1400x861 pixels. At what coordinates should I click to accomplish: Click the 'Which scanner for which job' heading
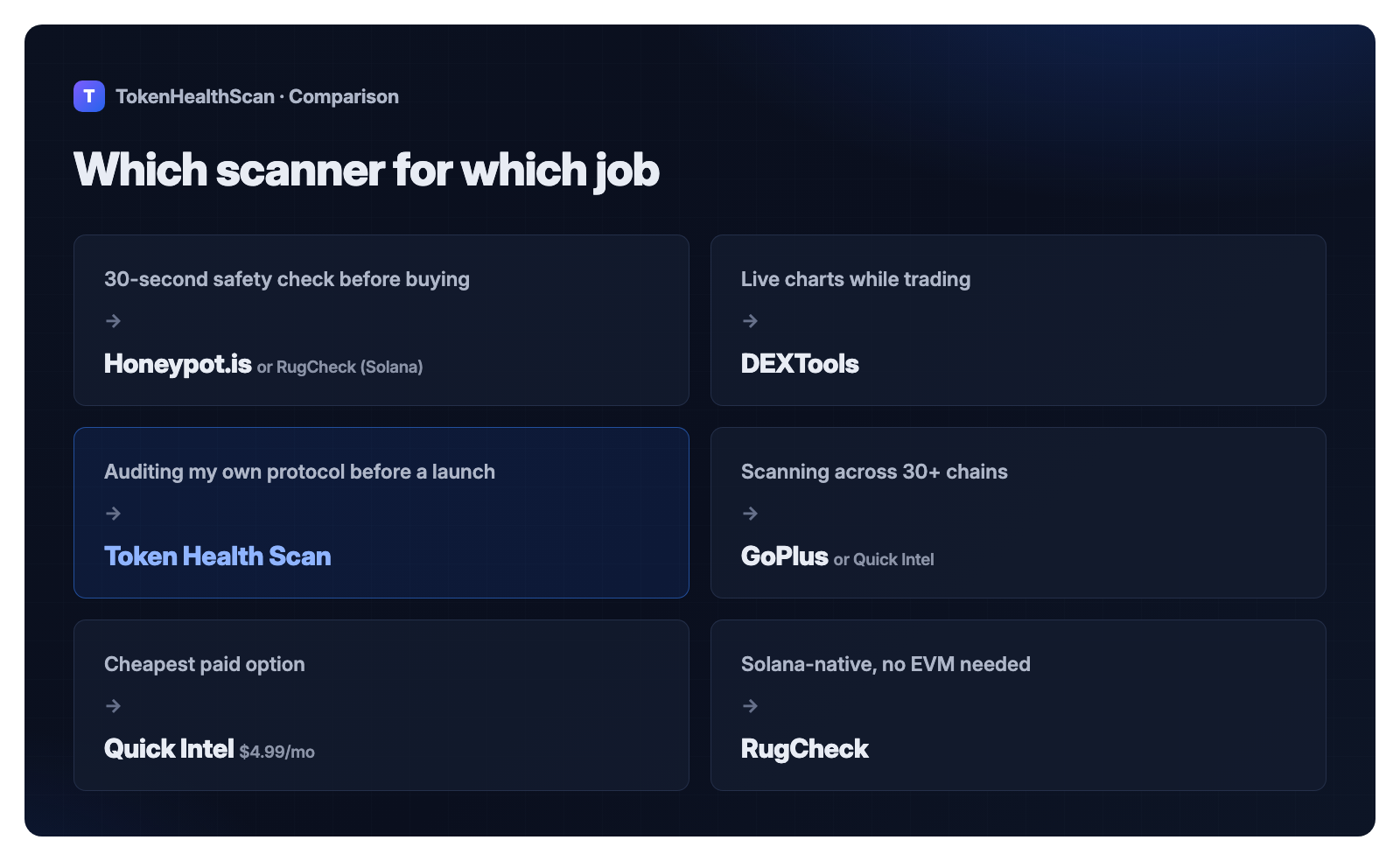coord(367,170)
